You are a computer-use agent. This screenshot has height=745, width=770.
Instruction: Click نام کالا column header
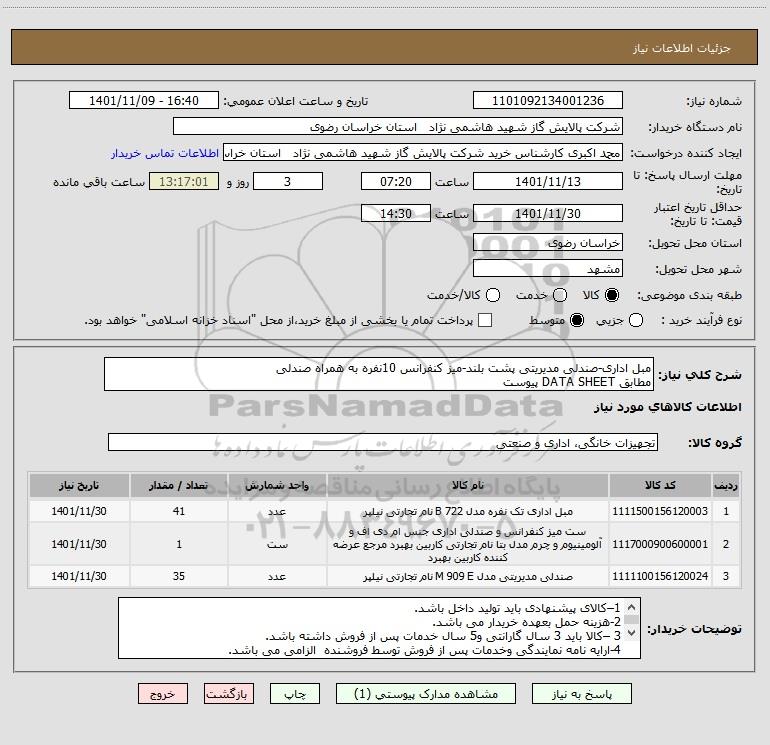pos(468,485)
